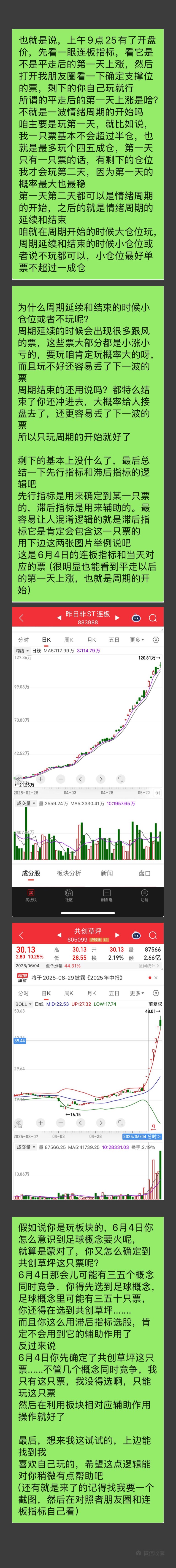The width and height of the screenshot is (176, 1568).
Task: Show previous item left of 昨日非ST连板 title
Action: 59,617
